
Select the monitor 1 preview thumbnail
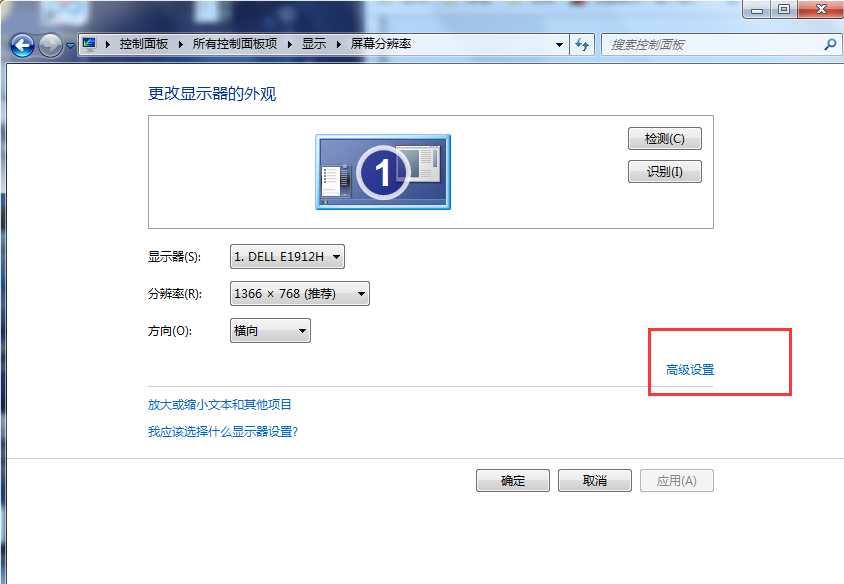(x=383, y=172)
